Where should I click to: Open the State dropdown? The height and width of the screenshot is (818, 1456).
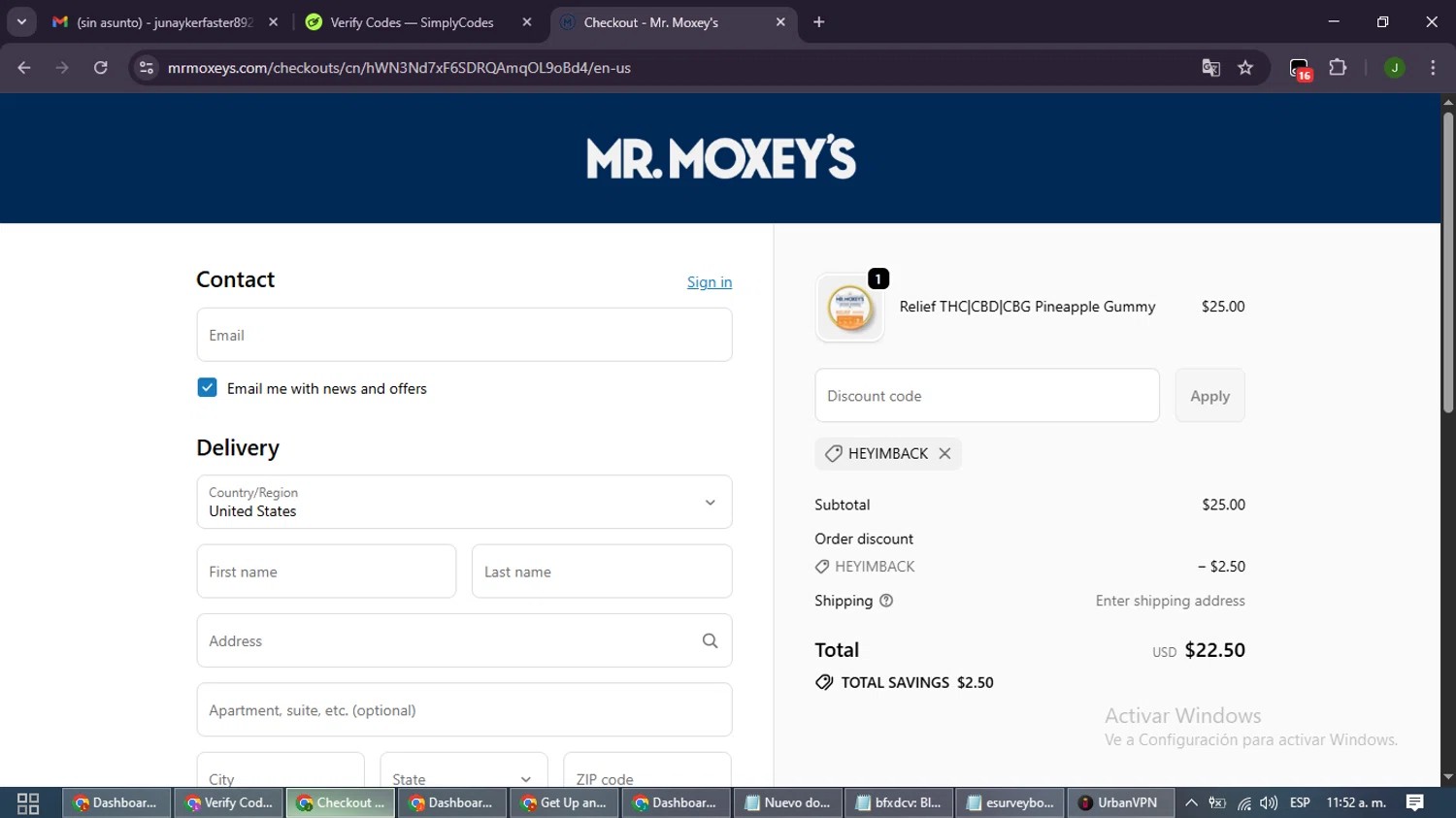(x=464, y=770)
